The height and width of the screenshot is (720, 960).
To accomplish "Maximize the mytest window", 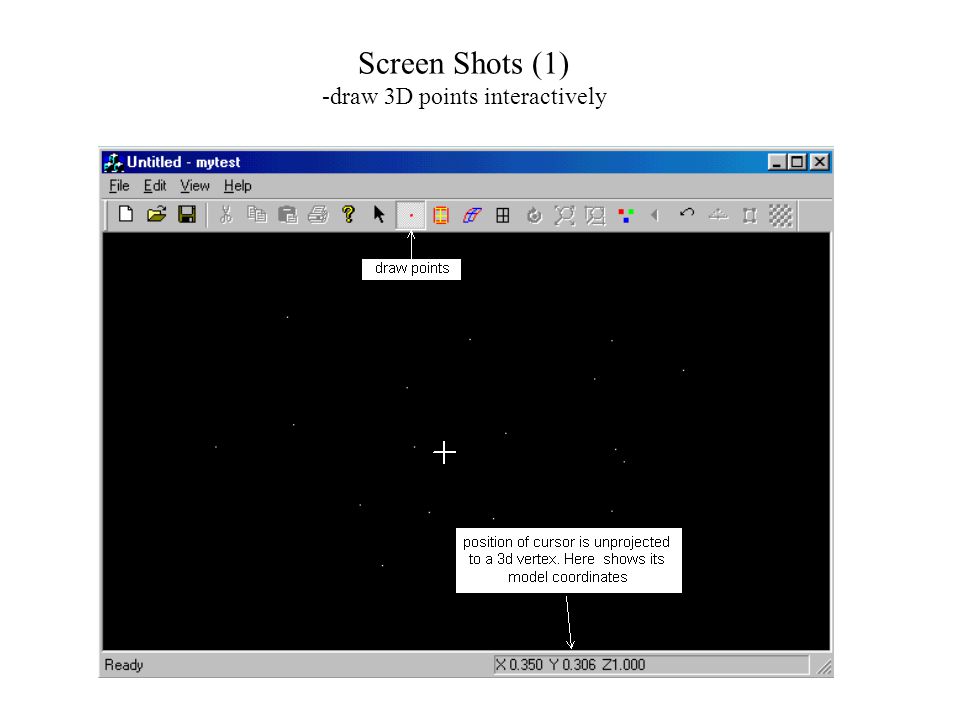I will coord(797,162).
